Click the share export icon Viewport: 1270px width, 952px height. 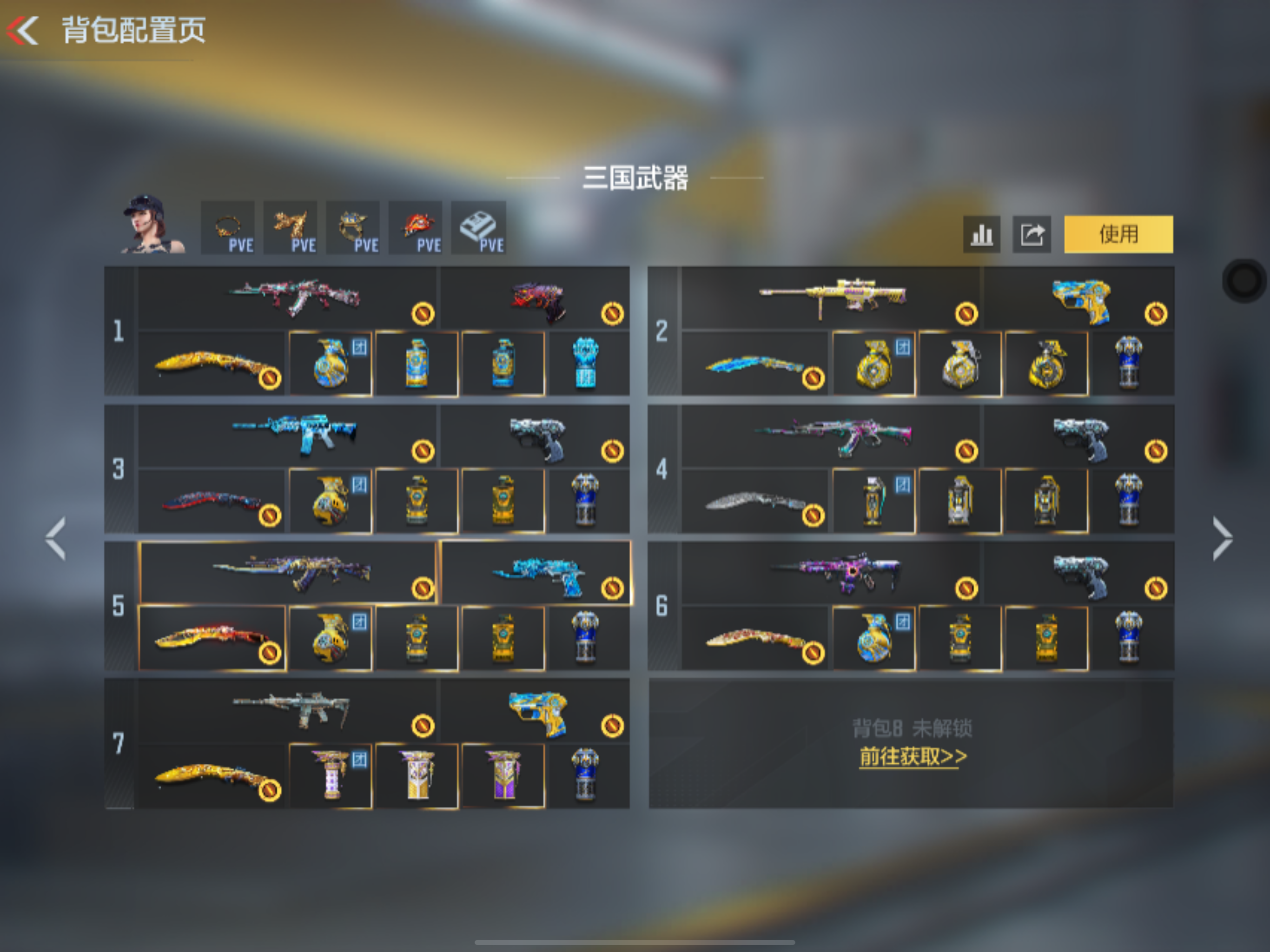[1032, 234]
